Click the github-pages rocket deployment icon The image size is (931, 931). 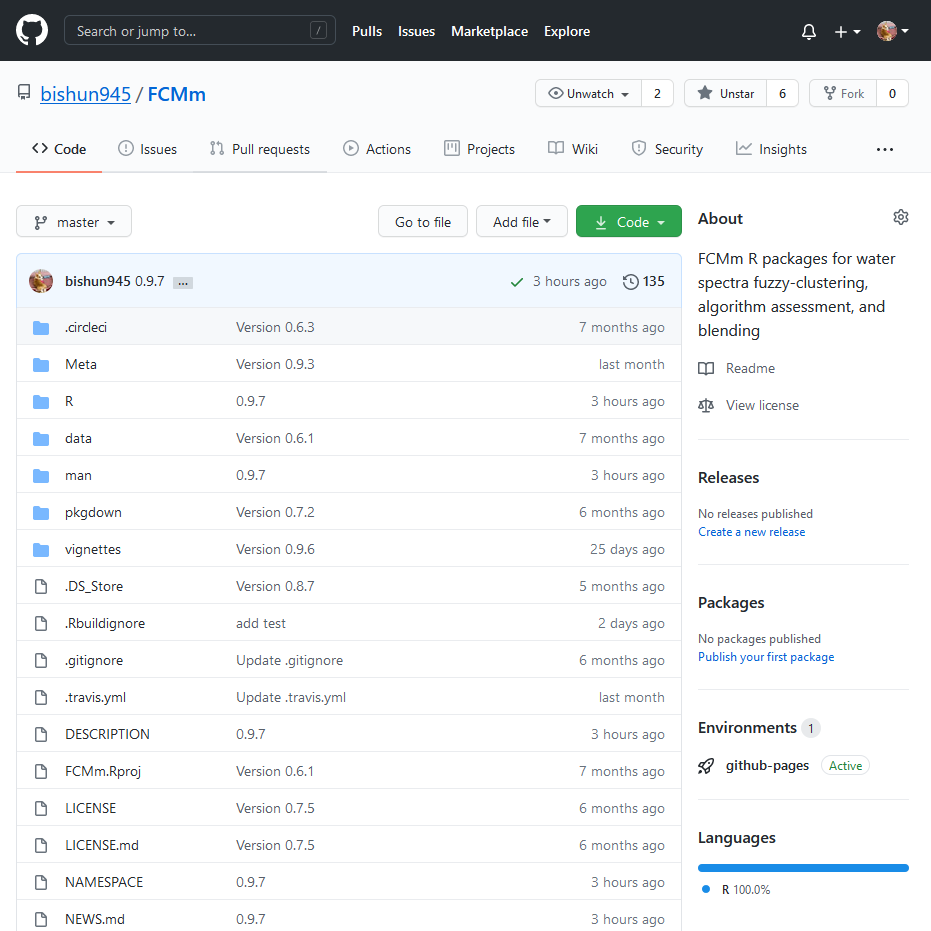pos(706,765)
